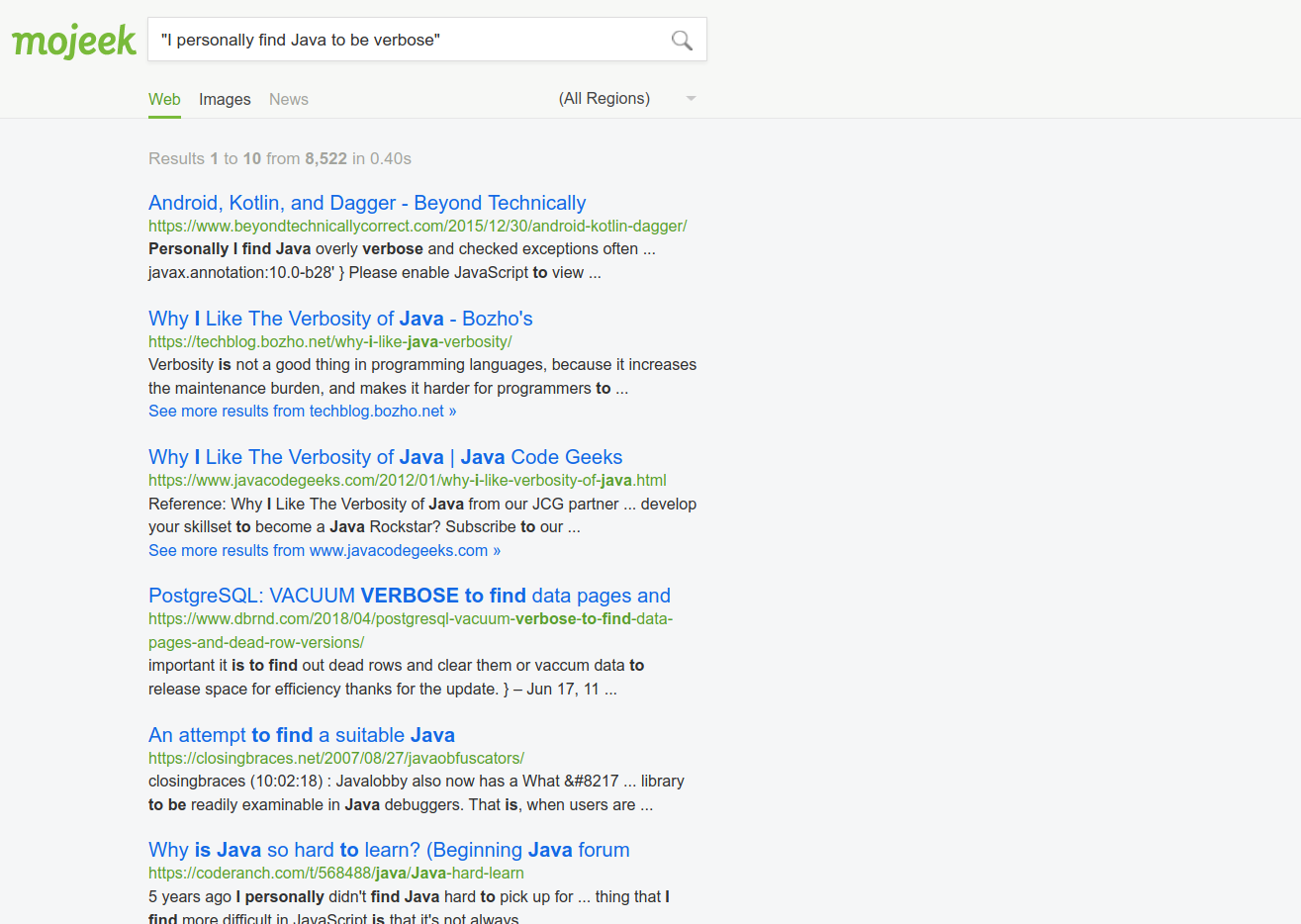Open PostgreSQL VACUUM VERBOSE result title
The width and height of the screenshot is (1301, 924).
click(410, 596)
